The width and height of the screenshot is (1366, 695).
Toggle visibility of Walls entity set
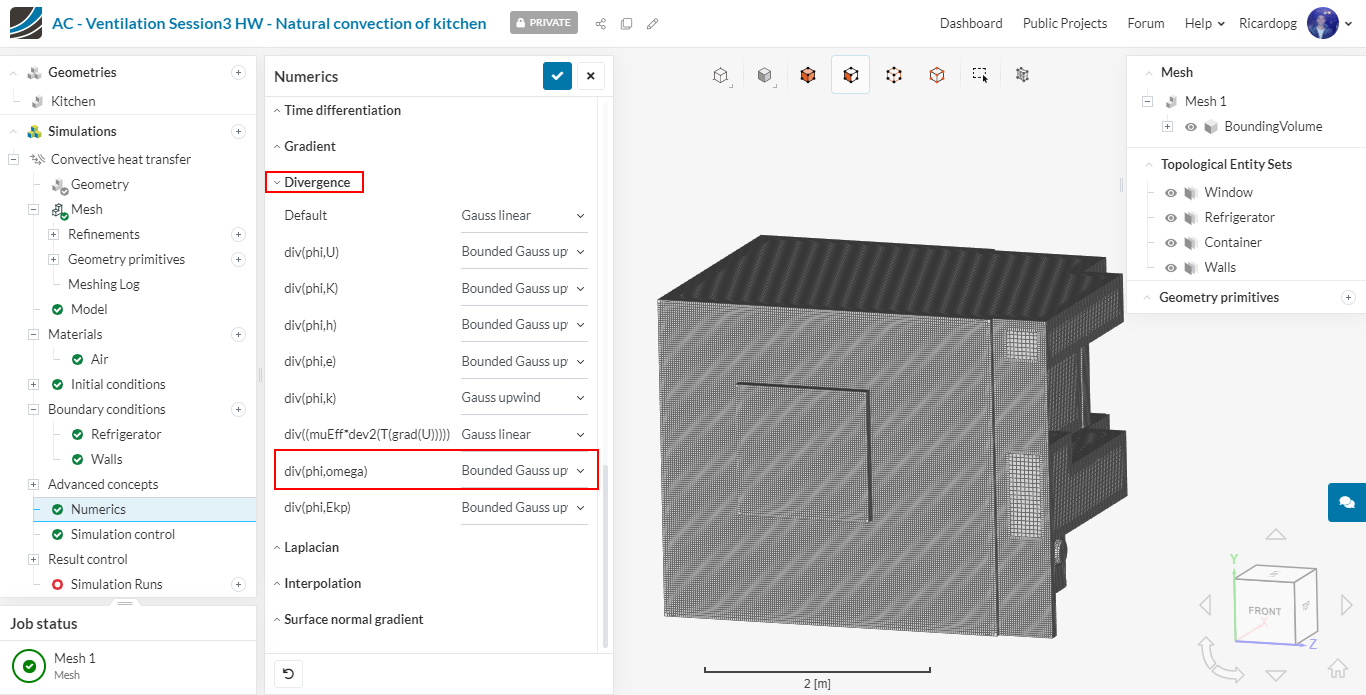pyautogui.click(x=1171, y=268)
